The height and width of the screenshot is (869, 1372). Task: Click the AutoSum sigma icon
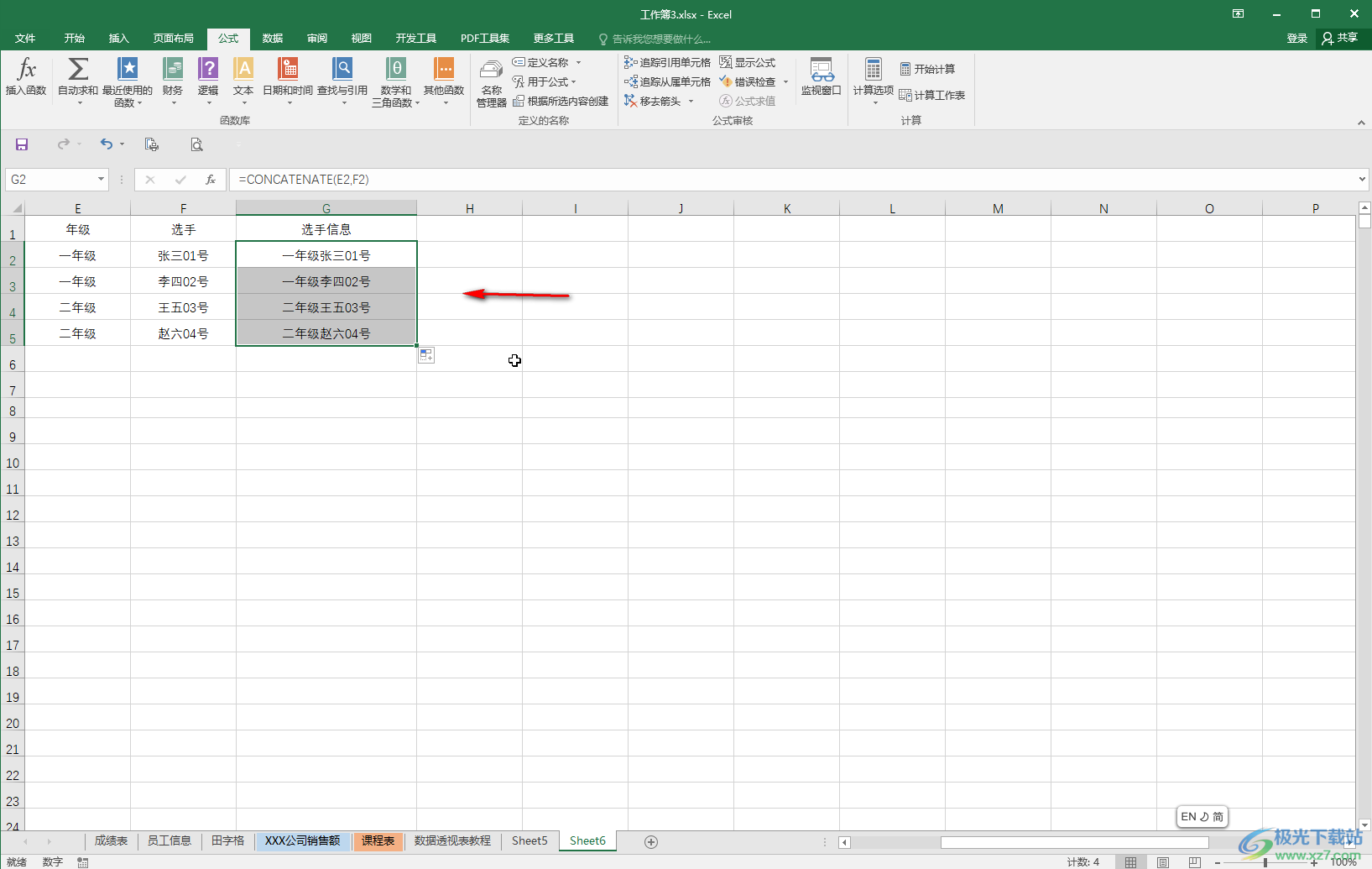tap(78, 68)
